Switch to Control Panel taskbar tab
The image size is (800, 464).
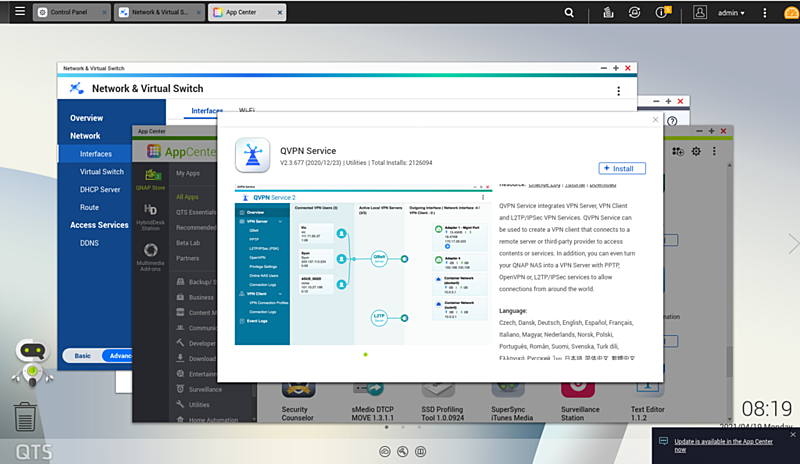pyautogui.click(x=71, y=12)
